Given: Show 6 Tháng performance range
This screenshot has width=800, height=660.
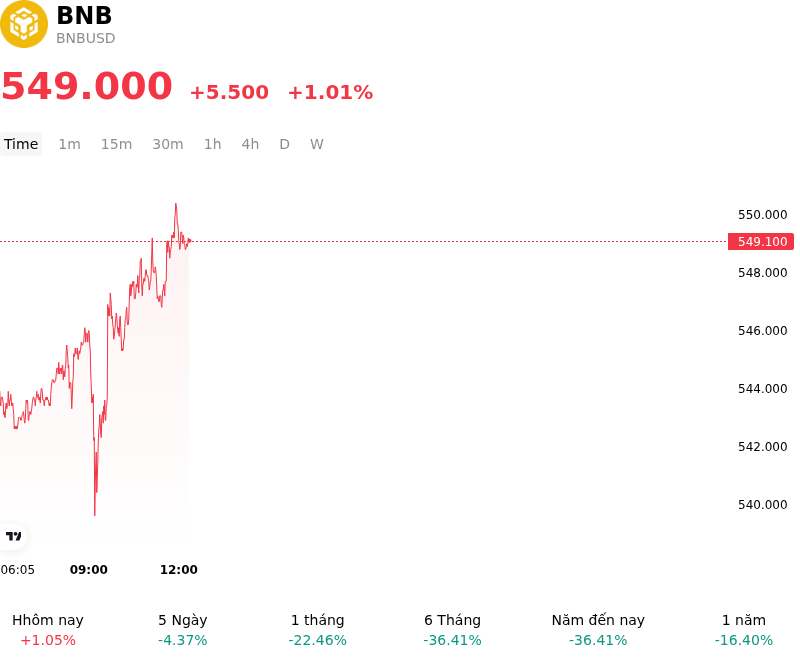Looking at the screenshot, I should tap(453, 630).
